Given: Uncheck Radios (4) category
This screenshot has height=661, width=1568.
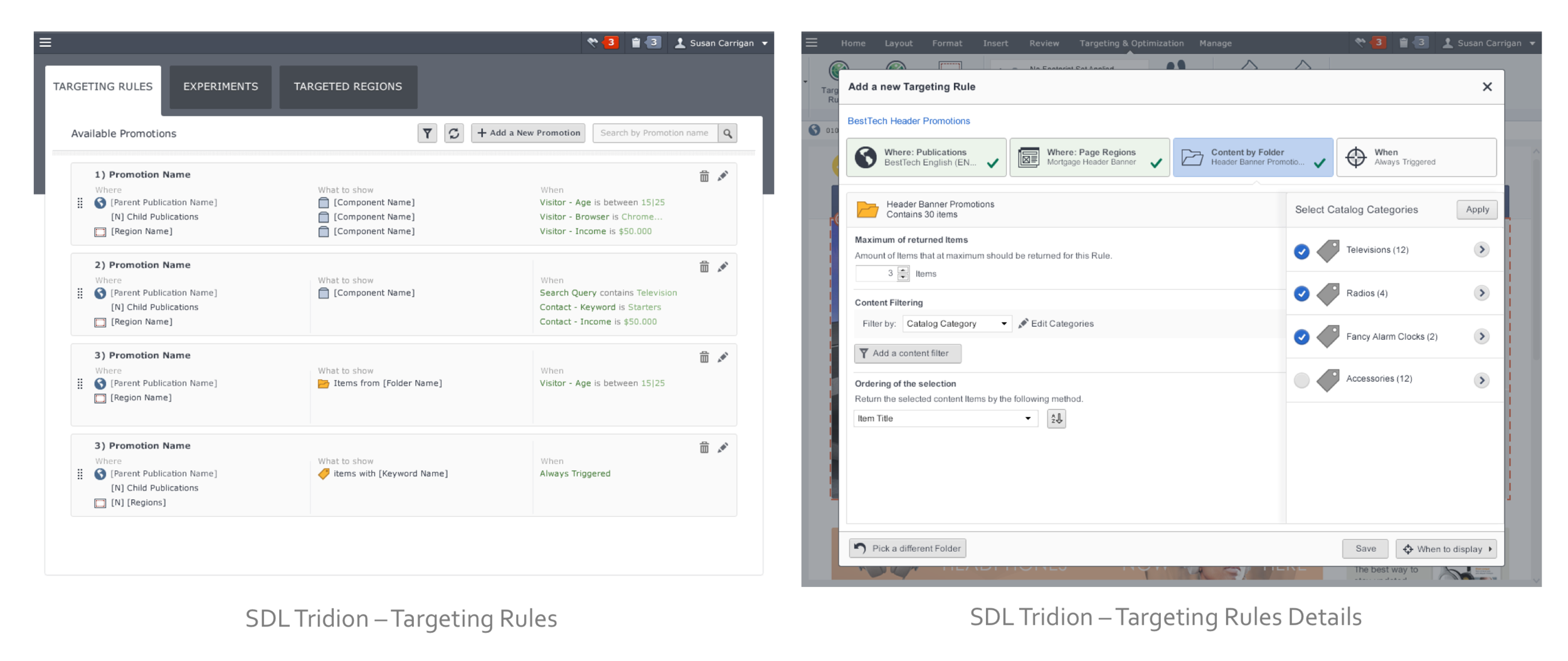Looking at the screenshot, I should (1301, 293).
